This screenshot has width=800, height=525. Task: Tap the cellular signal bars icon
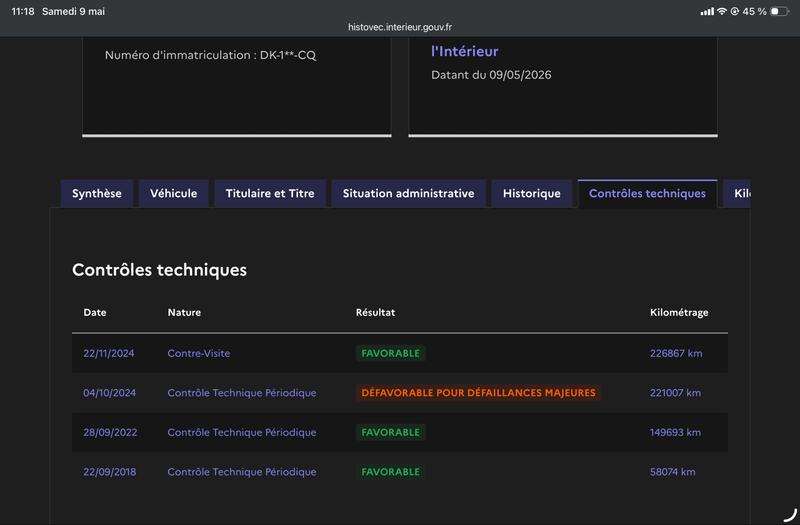tap(707, 11)
